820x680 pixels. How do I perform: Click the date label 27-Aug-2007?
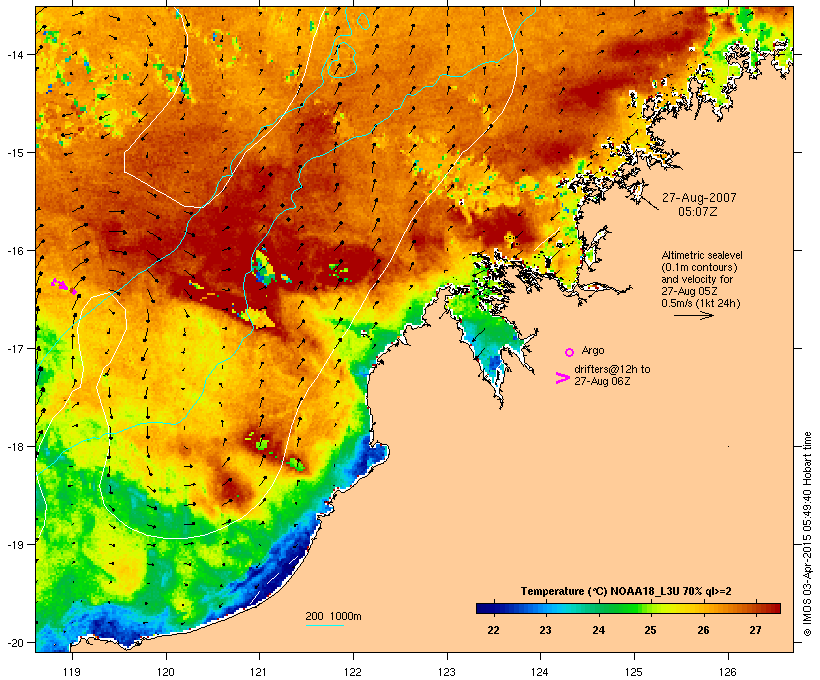699,198
